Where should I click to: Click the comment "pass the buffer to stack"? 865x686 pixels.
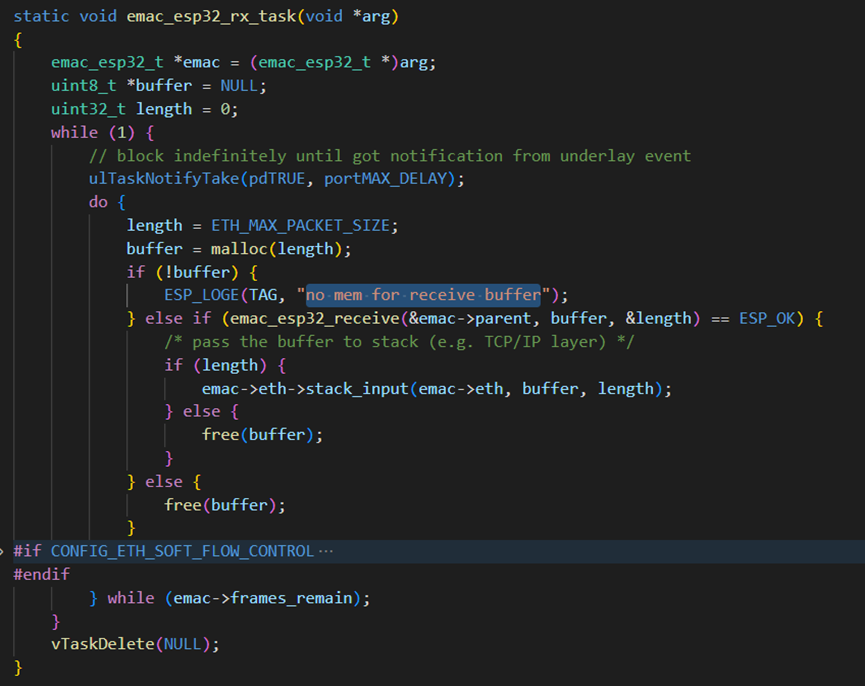pyautogui.click(x=399, y=342)
